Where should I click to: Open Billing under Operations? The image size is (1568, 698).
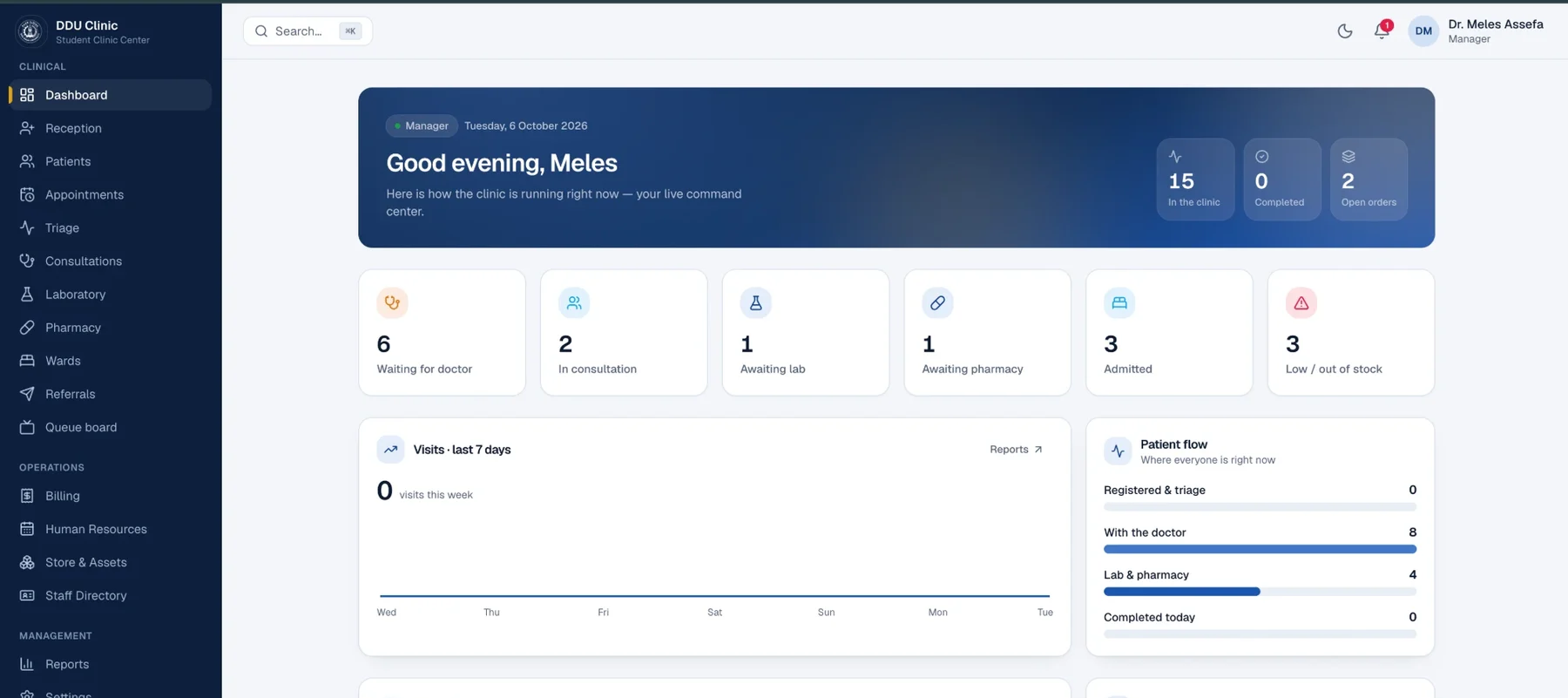[110, 496]
